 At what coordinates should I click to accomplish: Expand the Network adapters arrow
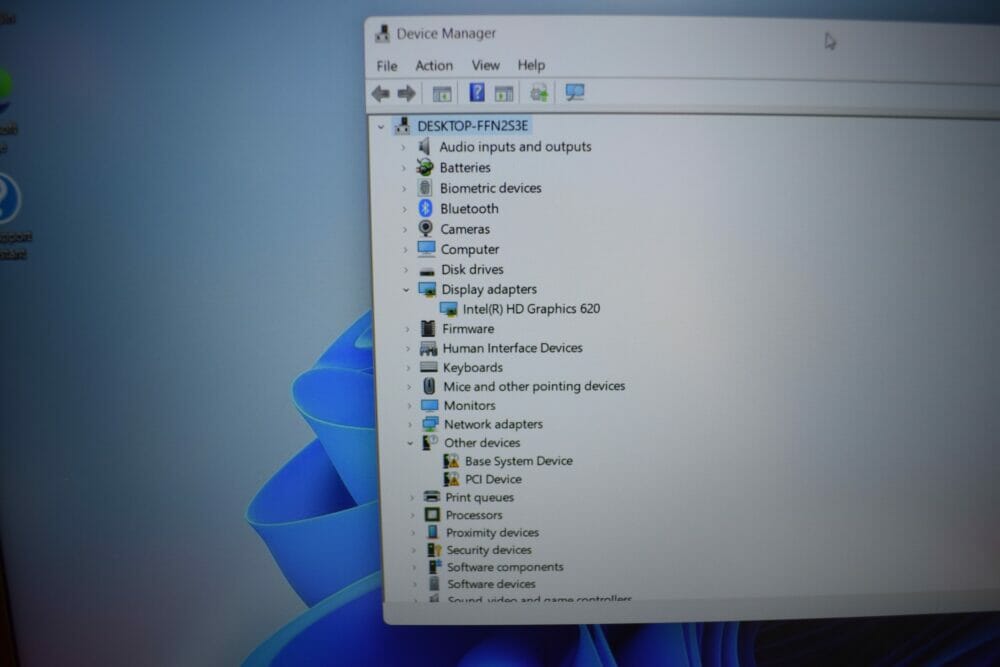point(409,424)
